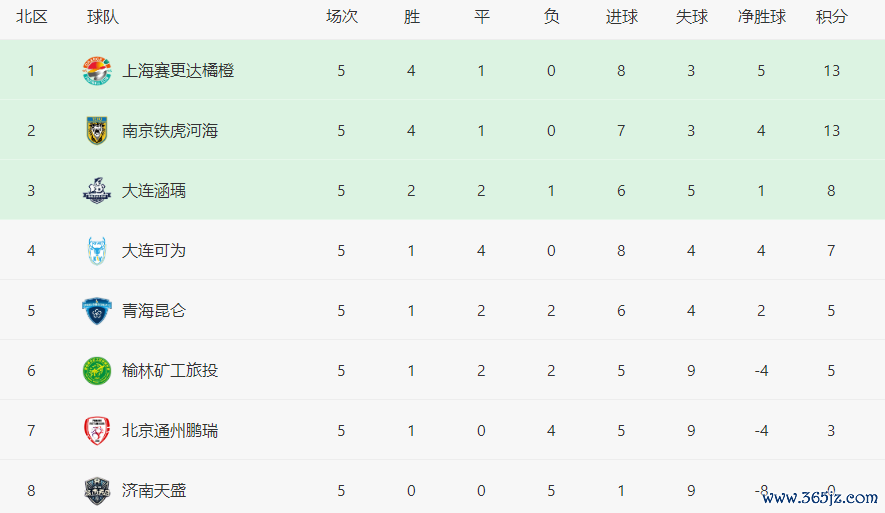Open the 南京铁虎河海 team name link
The image size is (885, 513).
coord(170,131)
